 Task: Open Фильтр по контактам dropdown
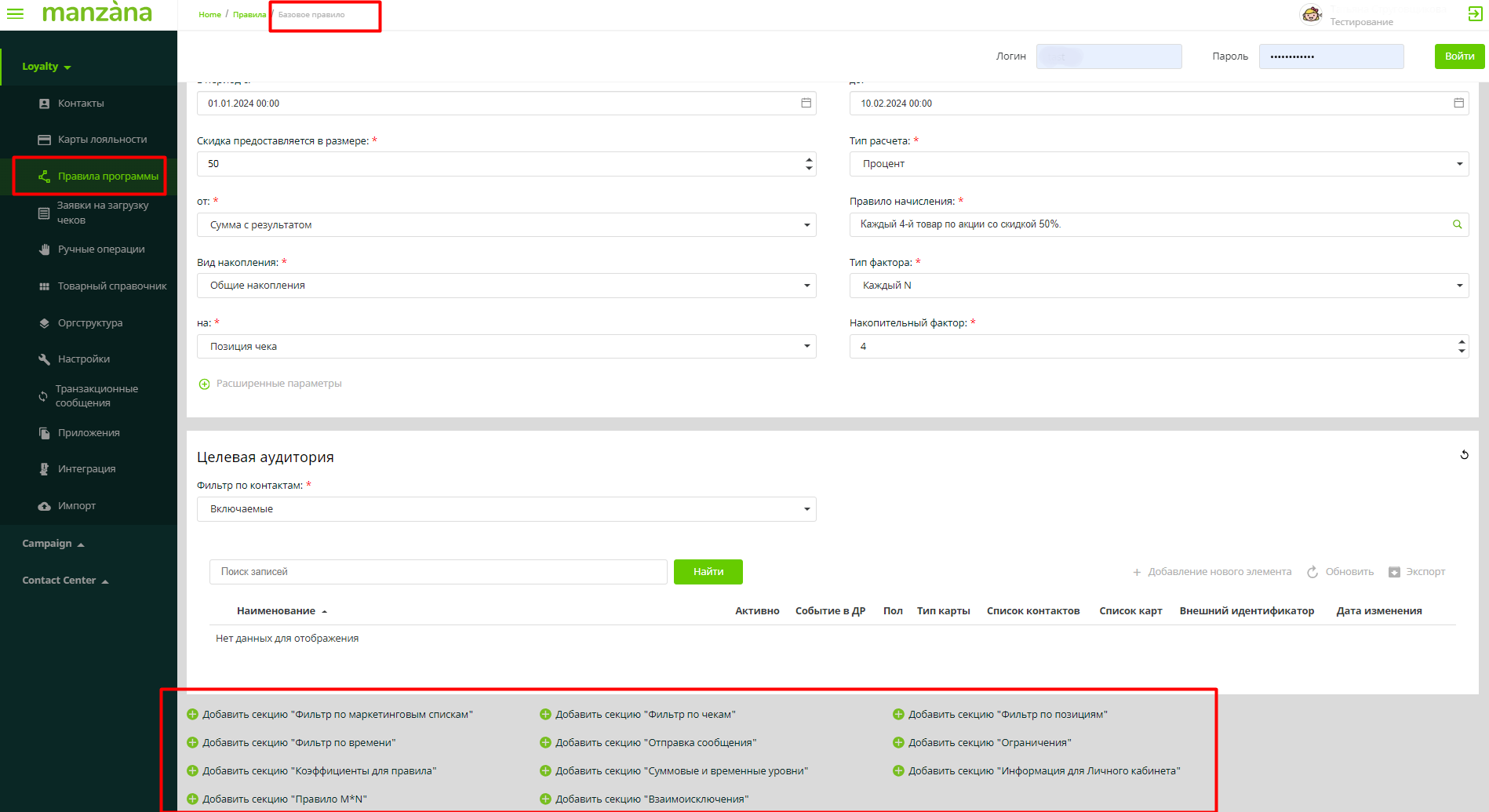point(506,509)
